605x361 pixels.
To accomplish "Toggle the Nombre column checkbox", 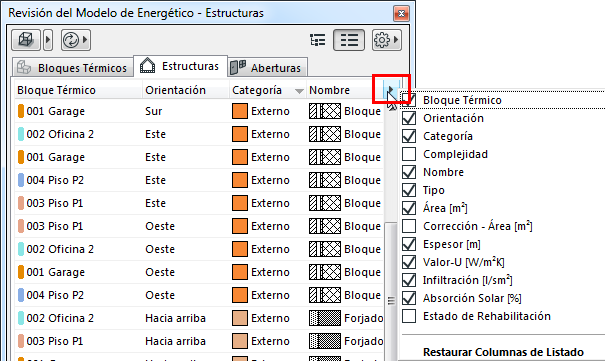I will (x=409, y=172).
